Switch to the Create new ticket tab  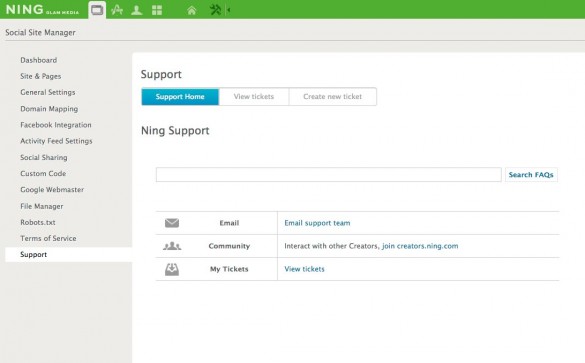332,97
